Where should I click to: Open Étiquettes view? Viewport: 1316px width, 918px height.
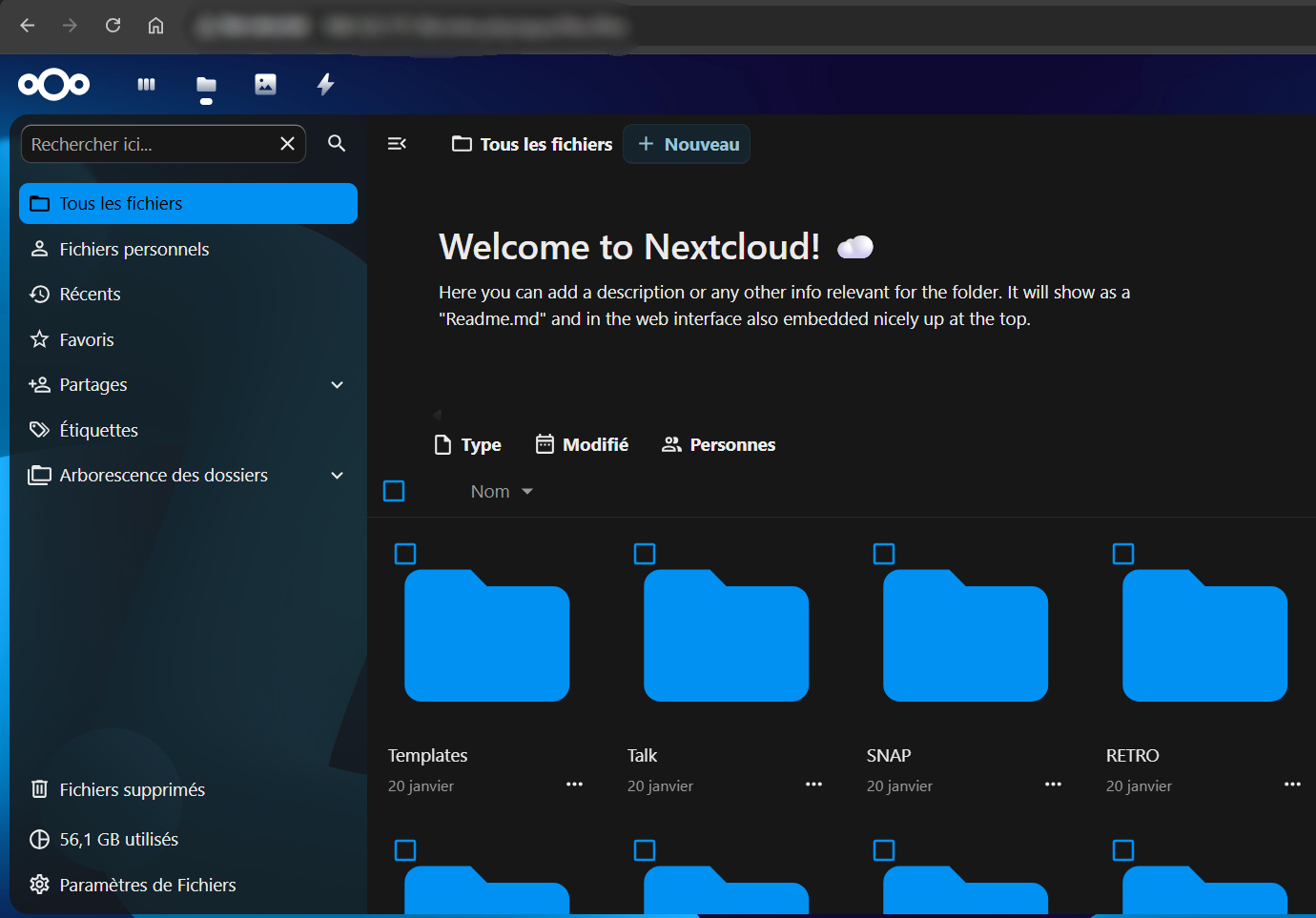[188, 430]
